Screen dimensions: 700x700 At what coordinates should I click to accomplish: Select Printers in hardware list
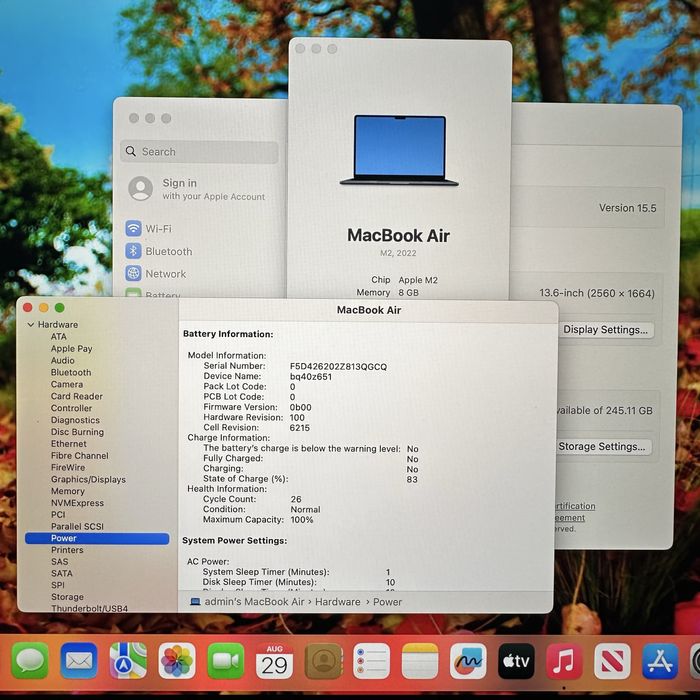click(x=67, y=550)
